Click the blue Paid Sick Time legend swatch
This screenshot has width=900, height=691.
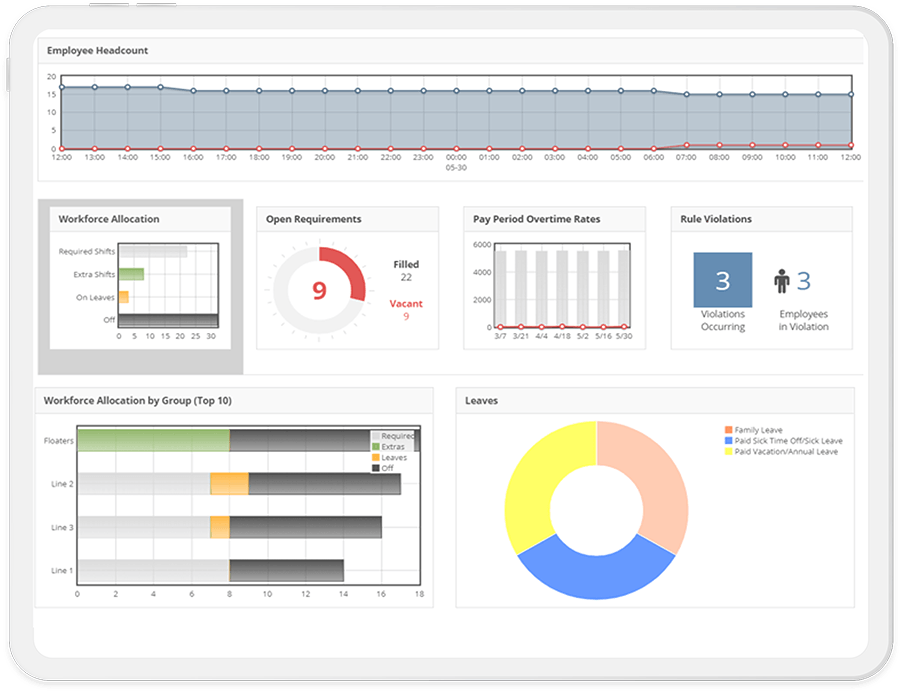(x=728, y=441)
